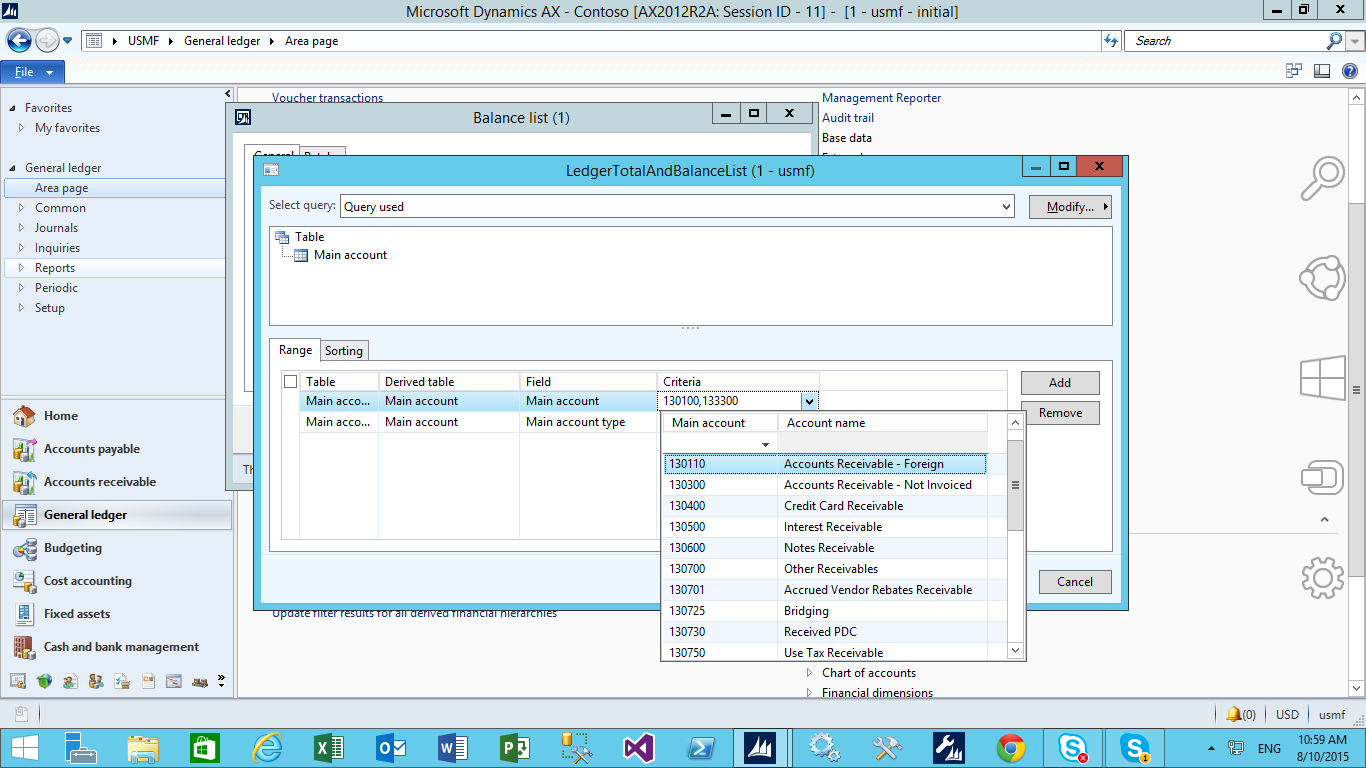This screenshot has height=768, width=1366.
Task: Click the back navigation arrow
Action: 19,41
